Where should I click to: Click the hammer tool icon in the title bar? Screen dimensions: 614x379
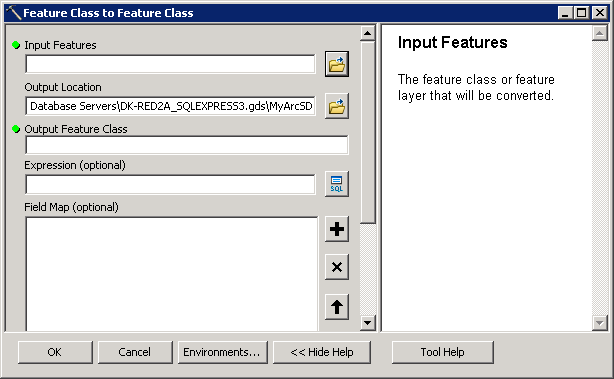[x=14, y=13]
